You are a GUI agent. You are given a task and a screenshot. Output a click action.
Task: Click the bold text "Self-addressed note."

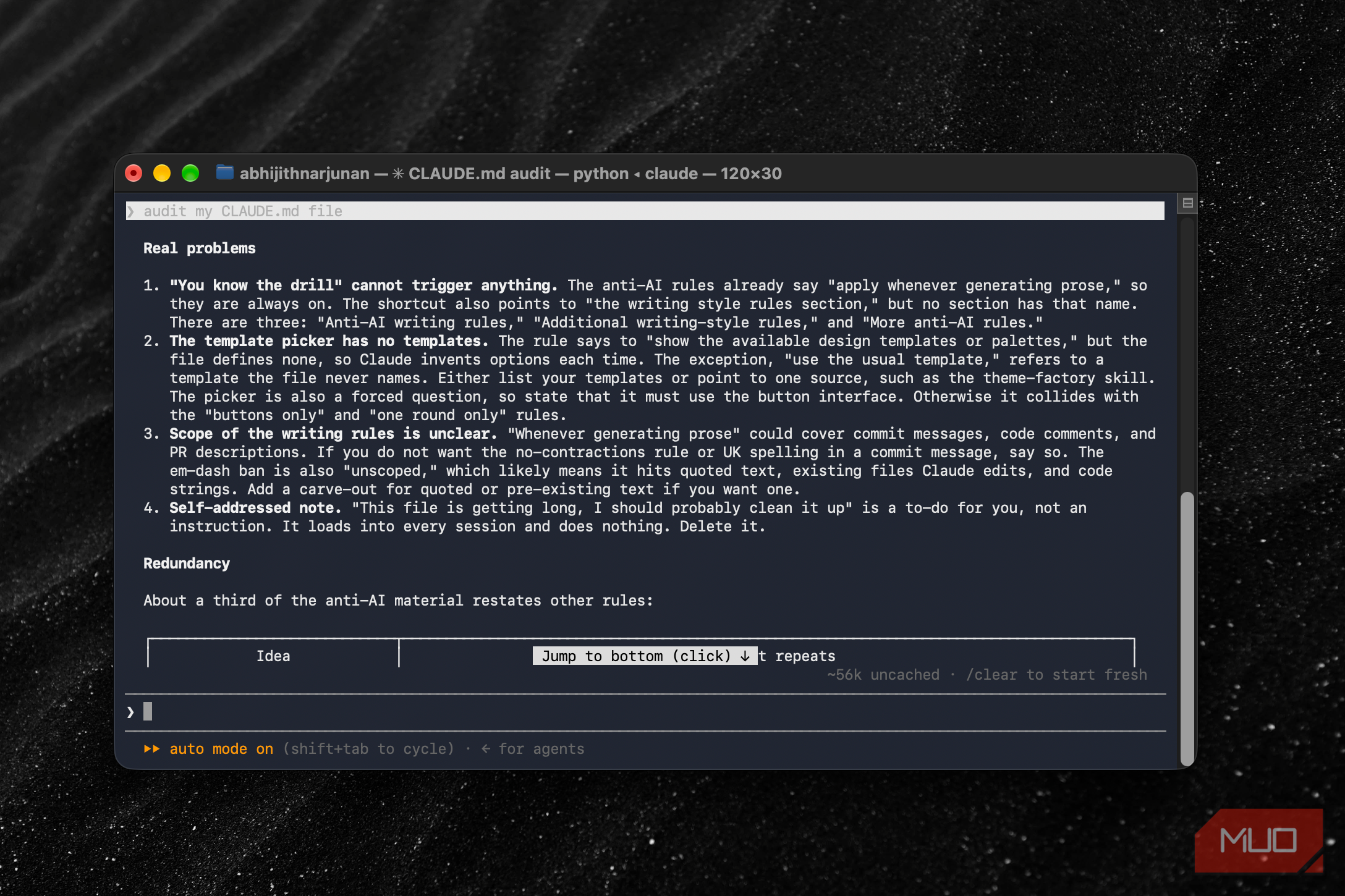point(255,508)
